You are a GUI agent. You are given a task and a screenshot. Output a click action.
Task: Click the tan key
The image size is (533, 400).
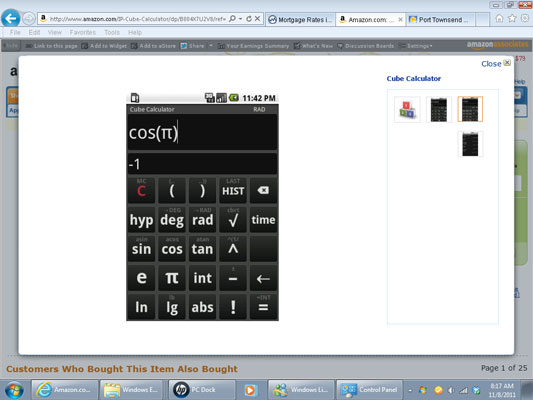pos(203,249)
